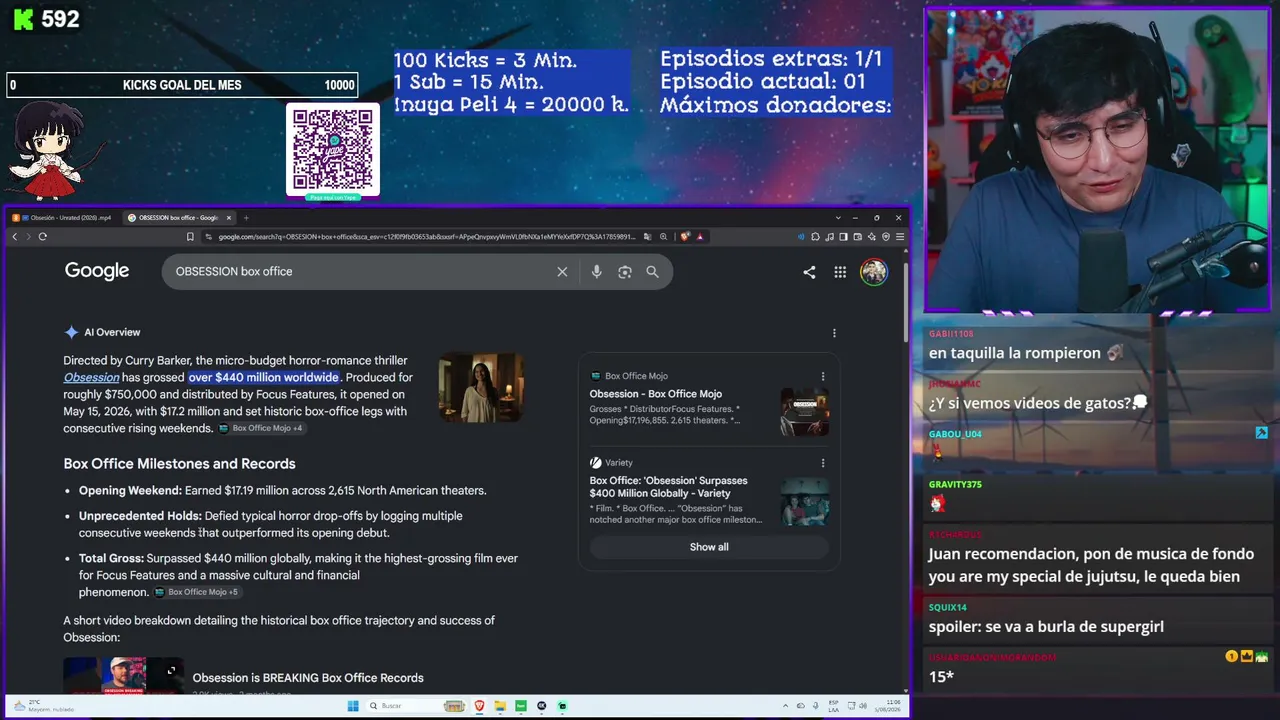The height and width of the screenshot is (720, 1280).
Task: Open the Obsession link in AI Overview
Action: click(91, 378)
